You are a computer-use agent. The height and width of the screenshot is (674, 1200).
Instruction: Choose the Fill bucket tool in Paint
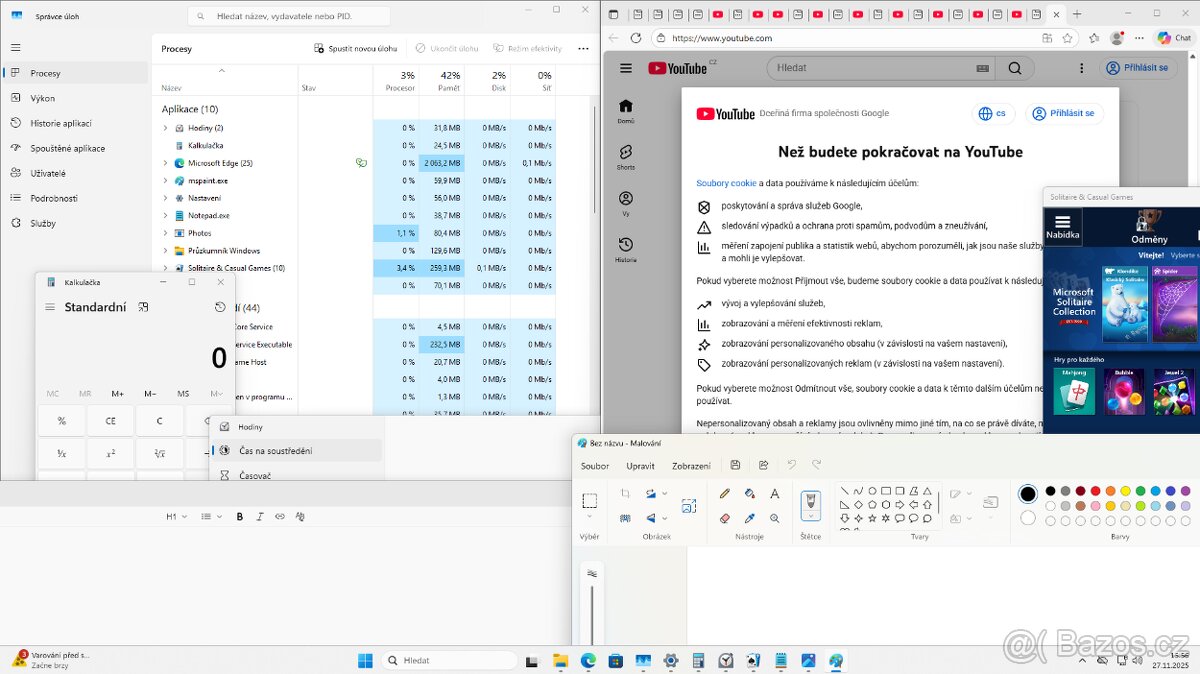coord(750,493)
